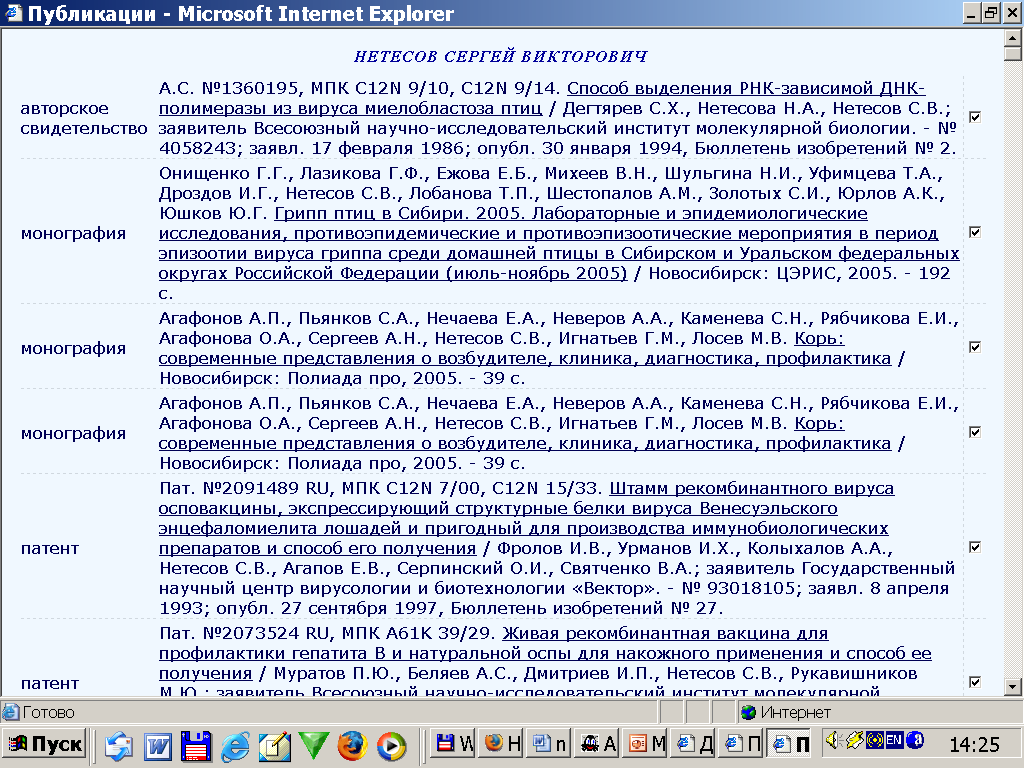Launch Microsoft Word from quick launch
The height and width of the screenshot is (768, 1024).
(158, 745)
